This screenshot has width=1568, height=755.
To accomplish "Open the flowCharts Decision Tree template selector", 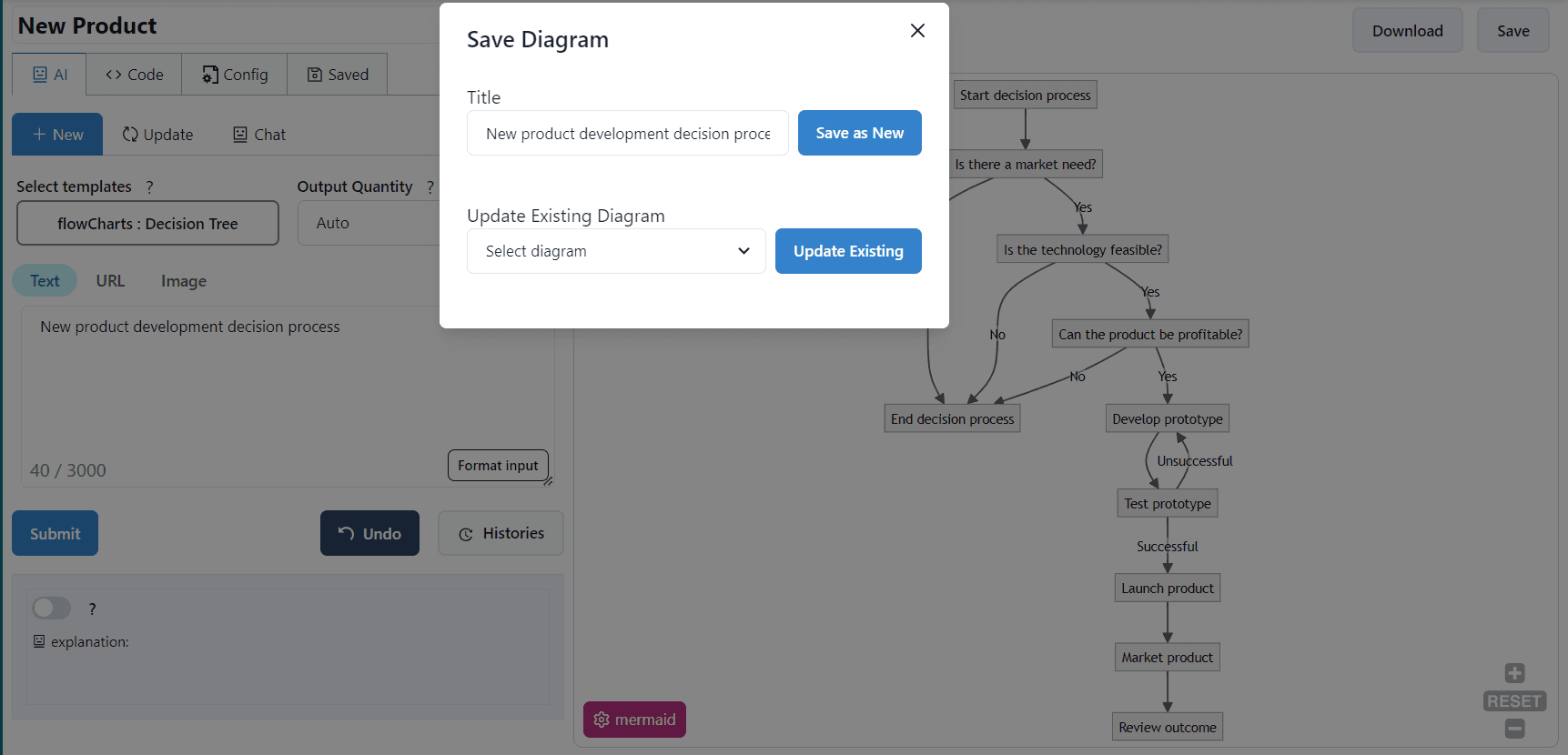I will 147,223.
